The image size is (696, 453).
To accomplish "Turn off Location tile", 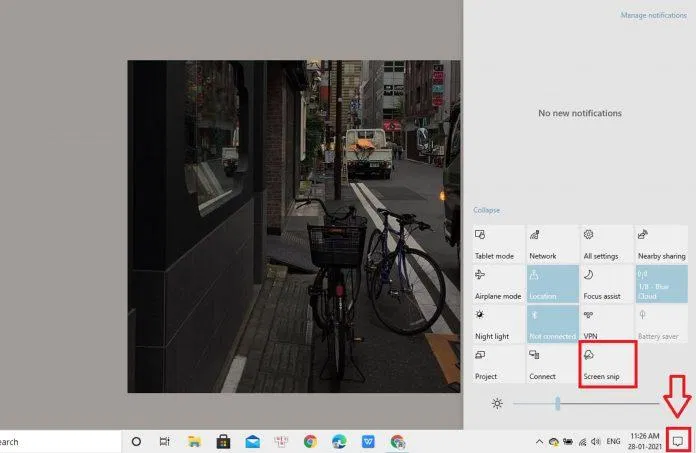I will (553, 284).
